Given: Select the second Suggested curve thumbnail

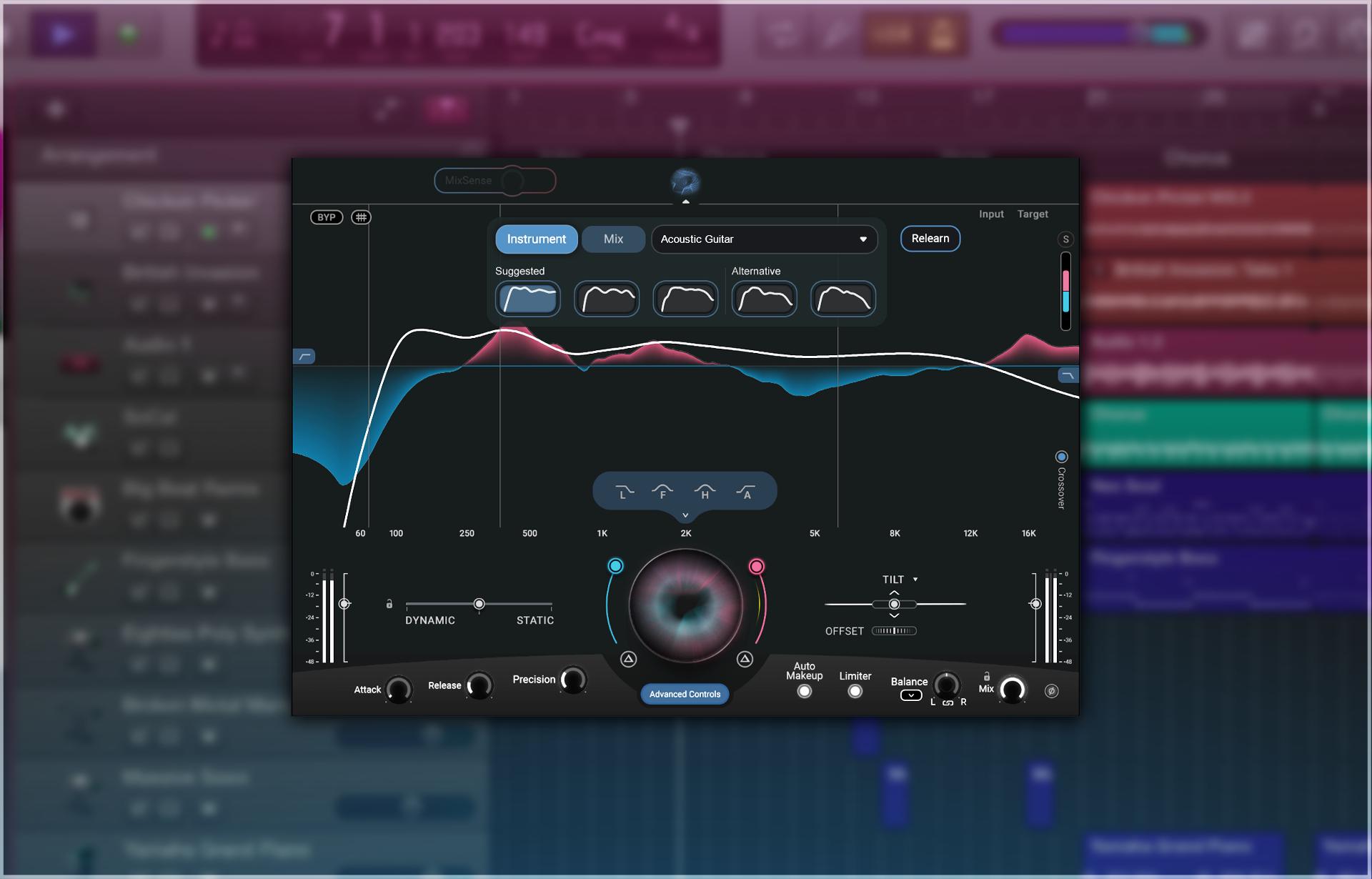Looking at the screenshot, I should (x=607, y=299).
